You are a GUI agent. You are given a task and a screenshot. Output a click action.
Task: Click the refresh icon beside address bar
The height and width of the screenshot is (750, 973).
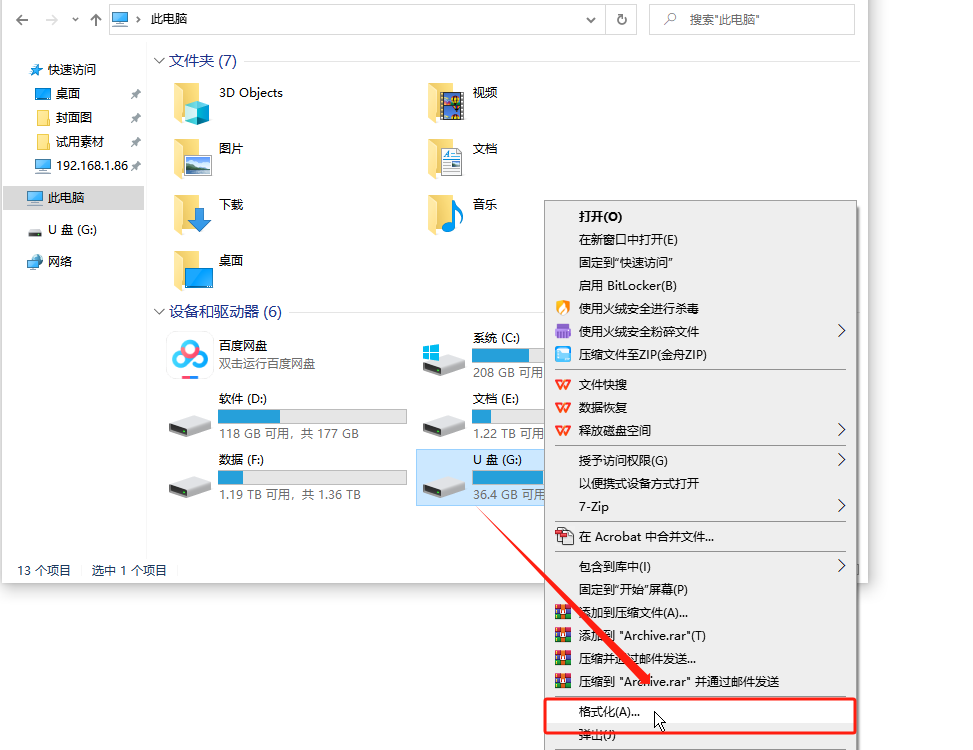click(620, 19)
